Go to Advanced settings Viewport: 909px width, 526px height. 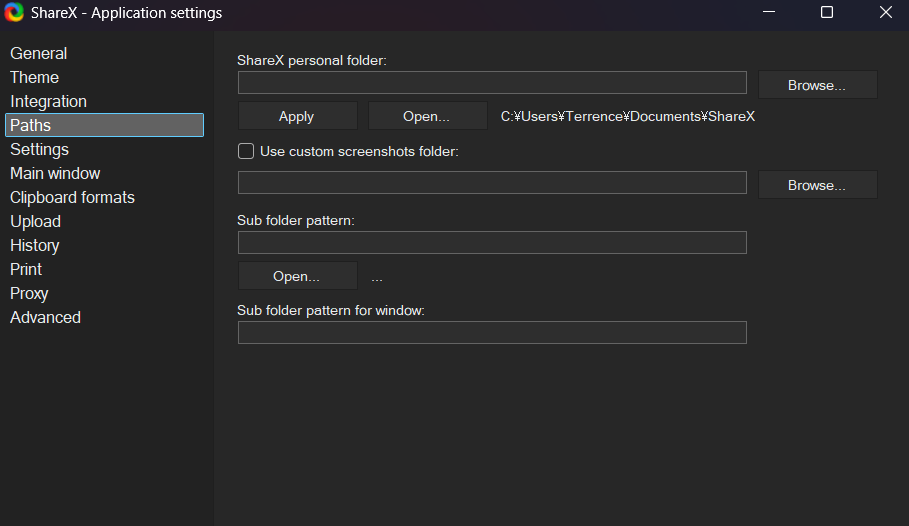[45, 317]
